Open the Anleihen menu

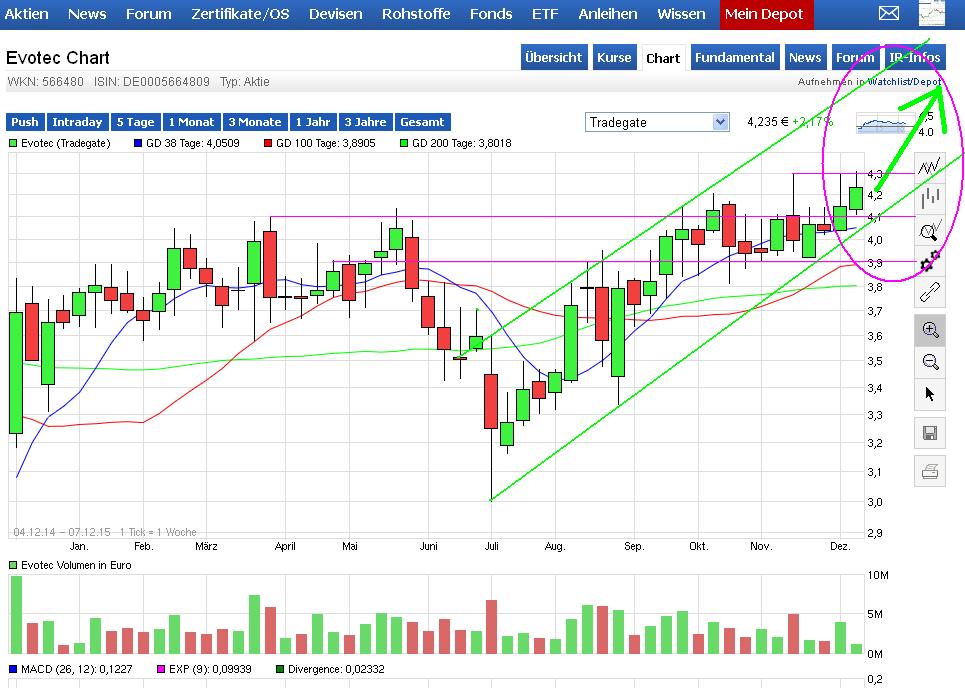coord(607,14)
